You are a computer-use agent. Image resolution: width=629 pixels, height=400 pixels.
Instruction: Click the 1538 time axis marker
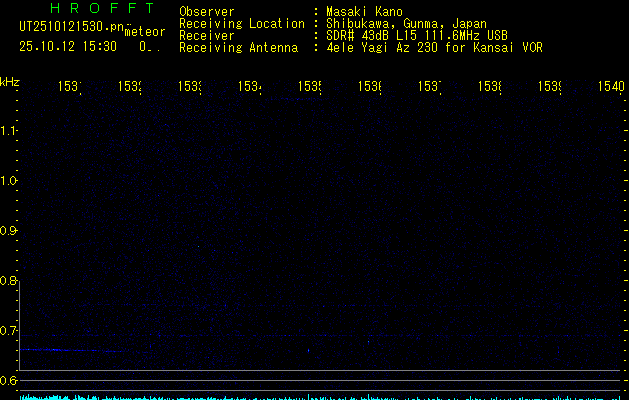[x=489, y=86]
